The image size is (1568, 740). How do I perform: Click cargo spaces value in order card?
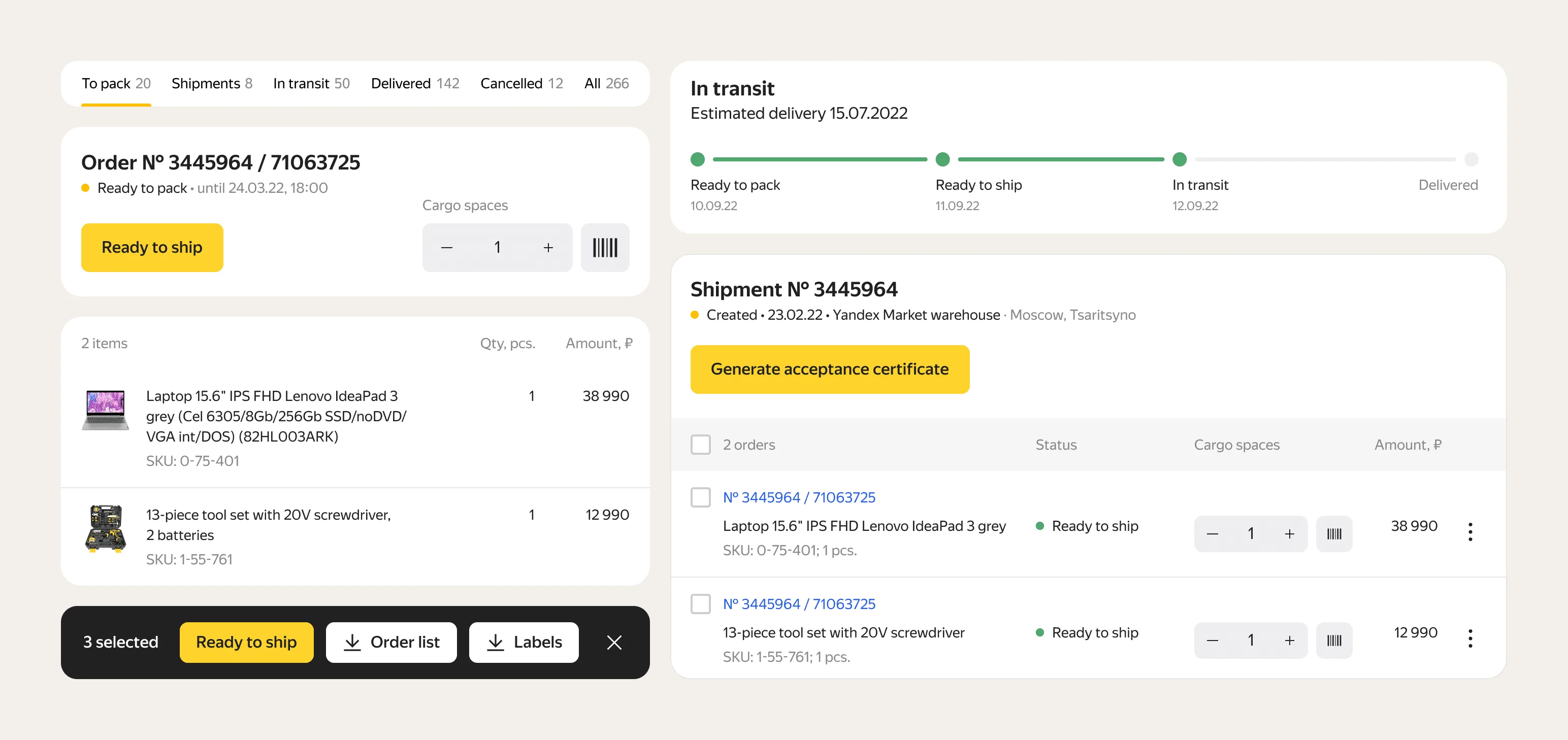click(497, 248)
